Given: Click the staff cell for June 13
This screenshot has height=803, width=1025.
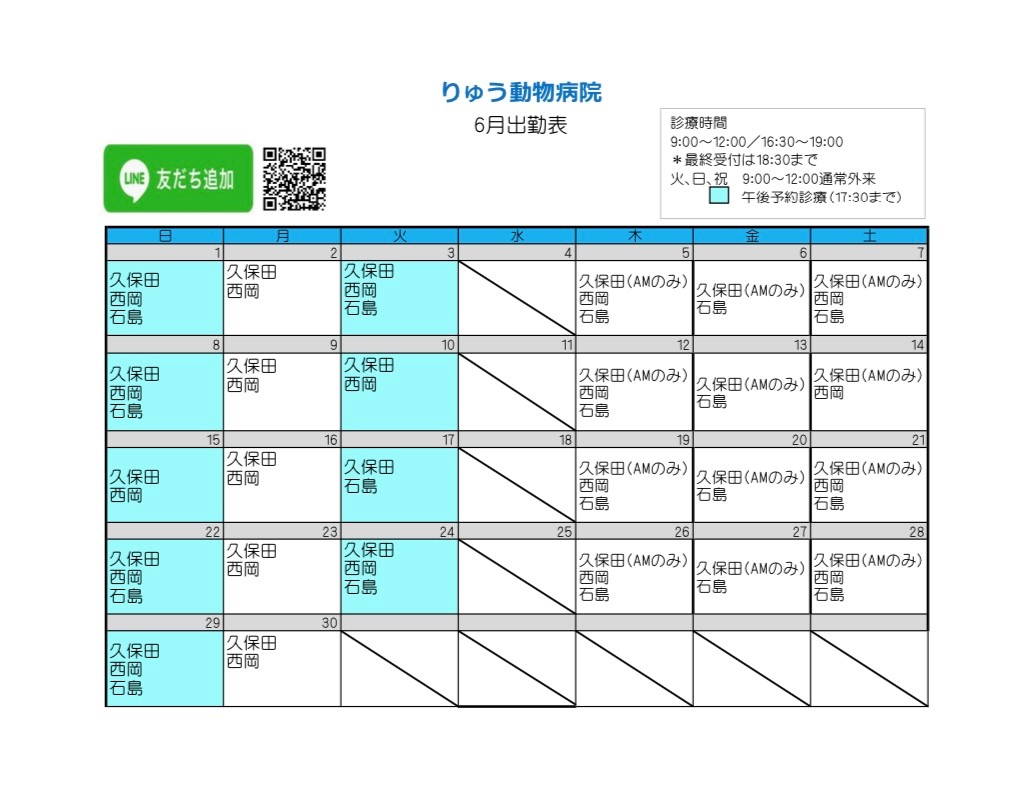Looking at the screenshot, I should pos(752,392).
